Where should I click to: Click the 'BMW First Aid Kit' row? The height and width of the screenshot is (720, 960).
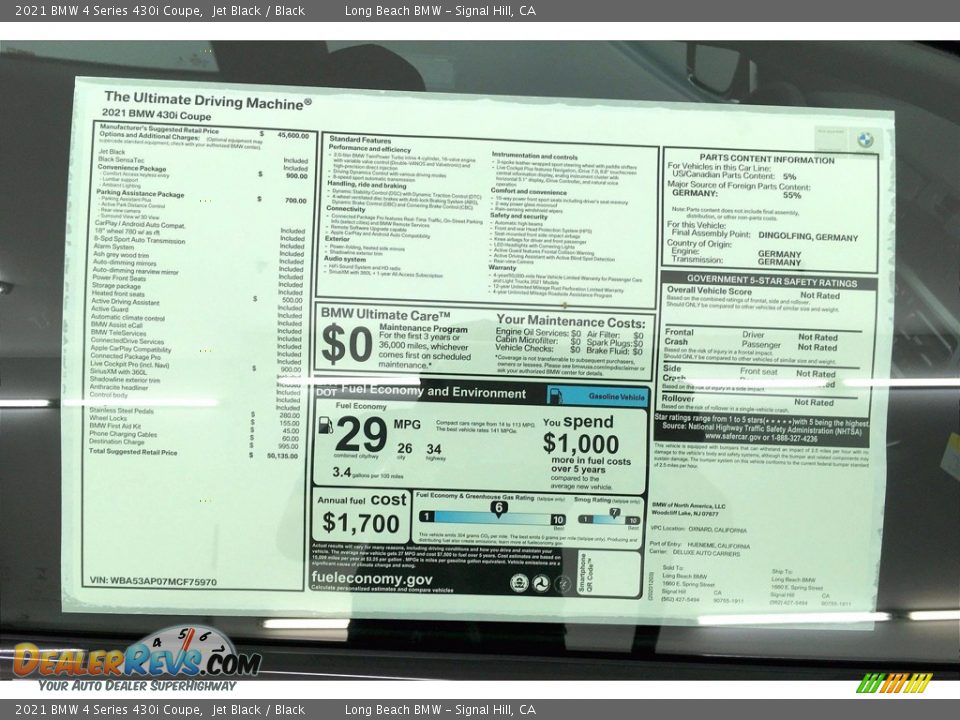[115, 426]
